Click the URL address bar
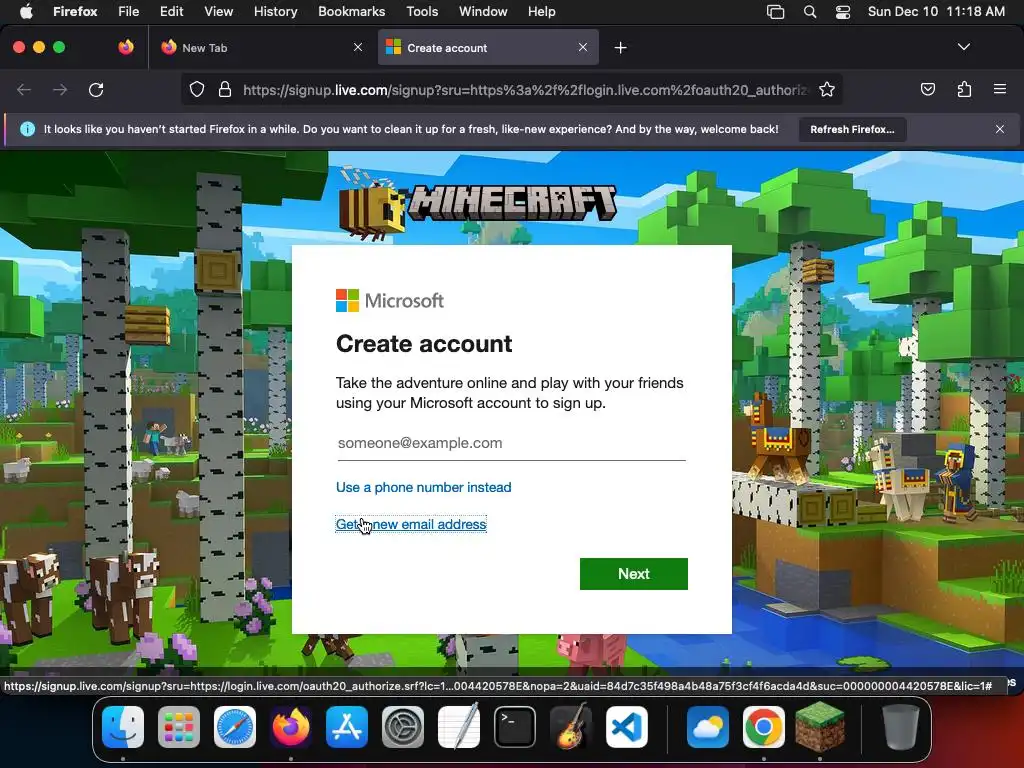The height and width of the screenshot is (768, 1024). pos(525,89)
